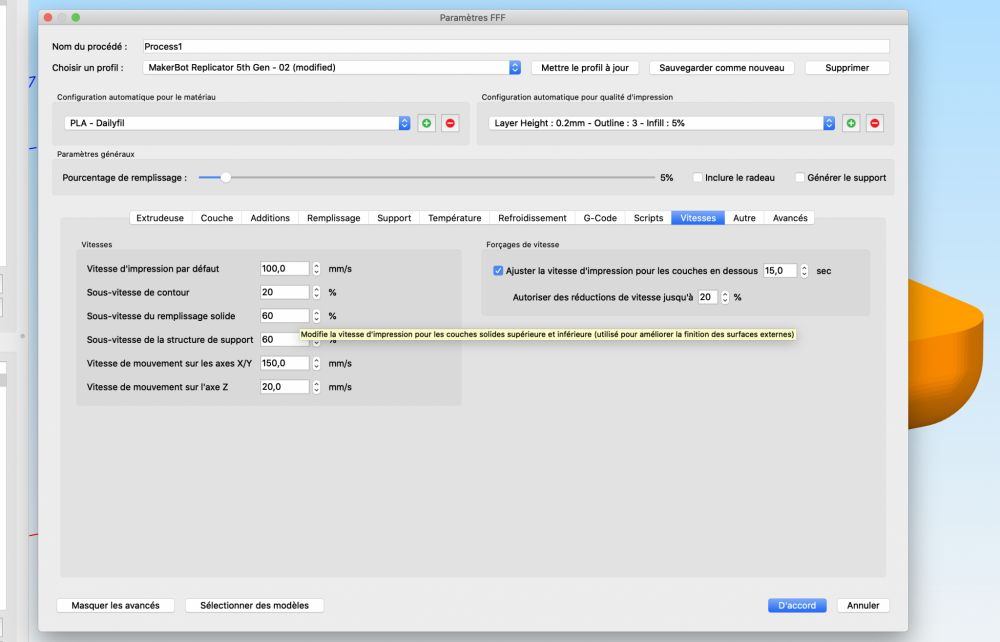The image size is (1000, 642).
Task: Click the Z axis movement speed field
Action: point(284,387)
